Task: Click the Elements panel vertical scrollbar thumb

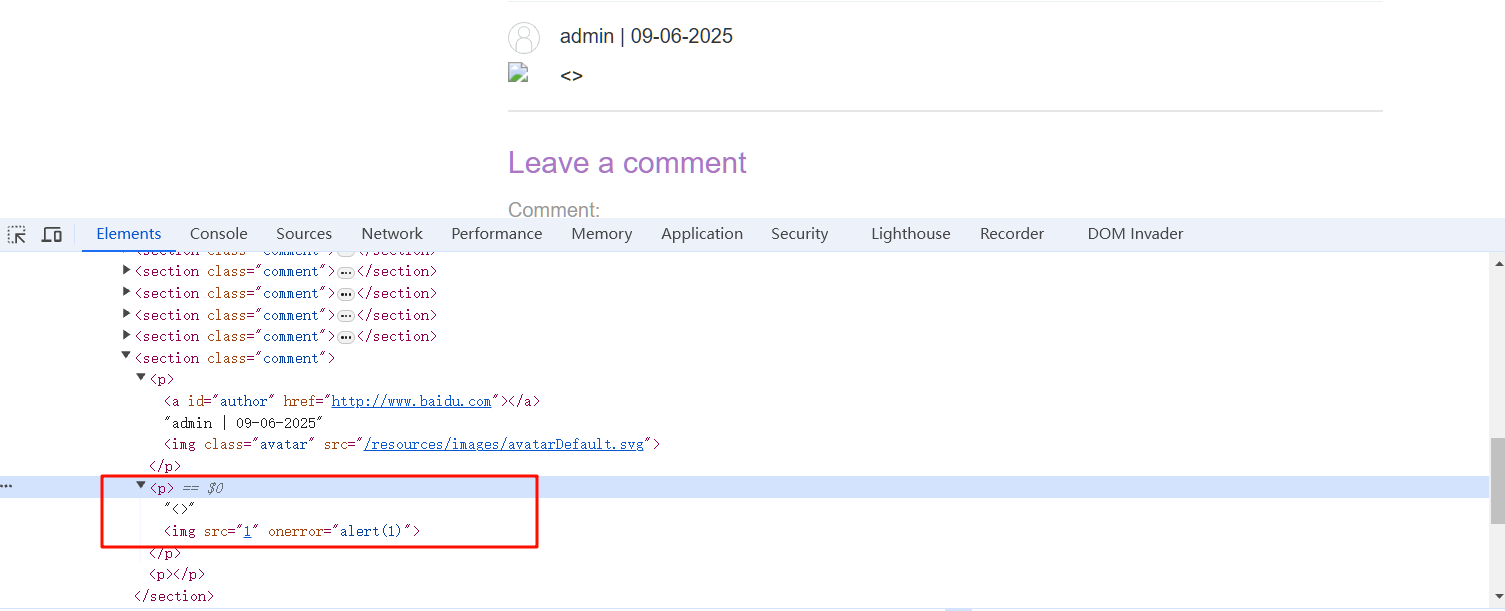Action: [1497, 480]
